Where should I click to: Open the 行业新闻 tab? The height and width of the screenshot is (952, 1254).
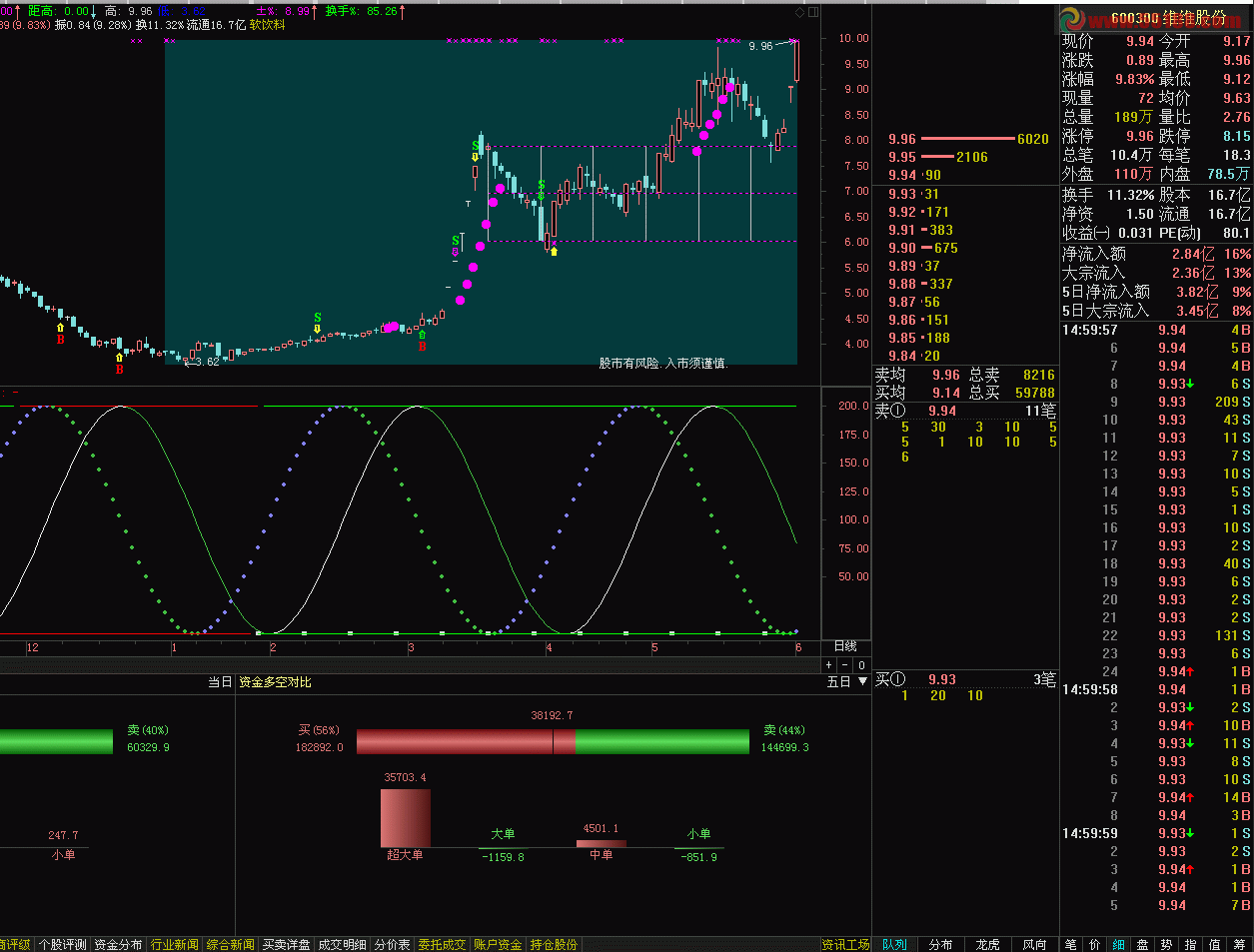(x=175, y=944)
